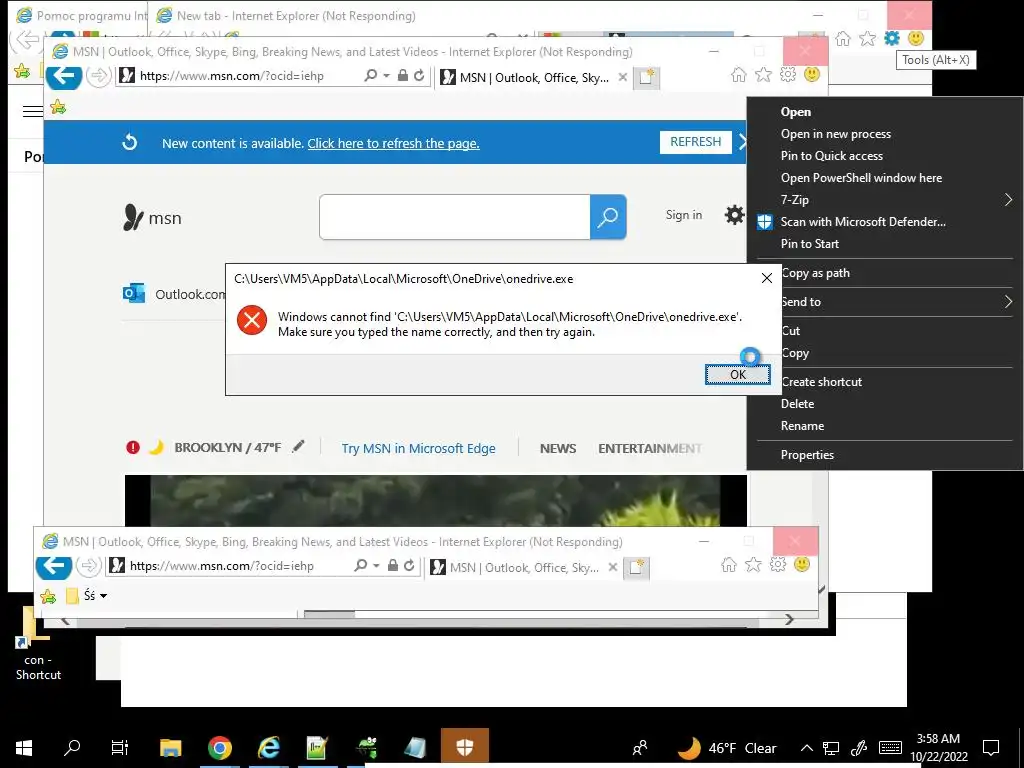Click Tools gear in bottom MSN window
1024x768 pixels.
(x=777, y=565)
